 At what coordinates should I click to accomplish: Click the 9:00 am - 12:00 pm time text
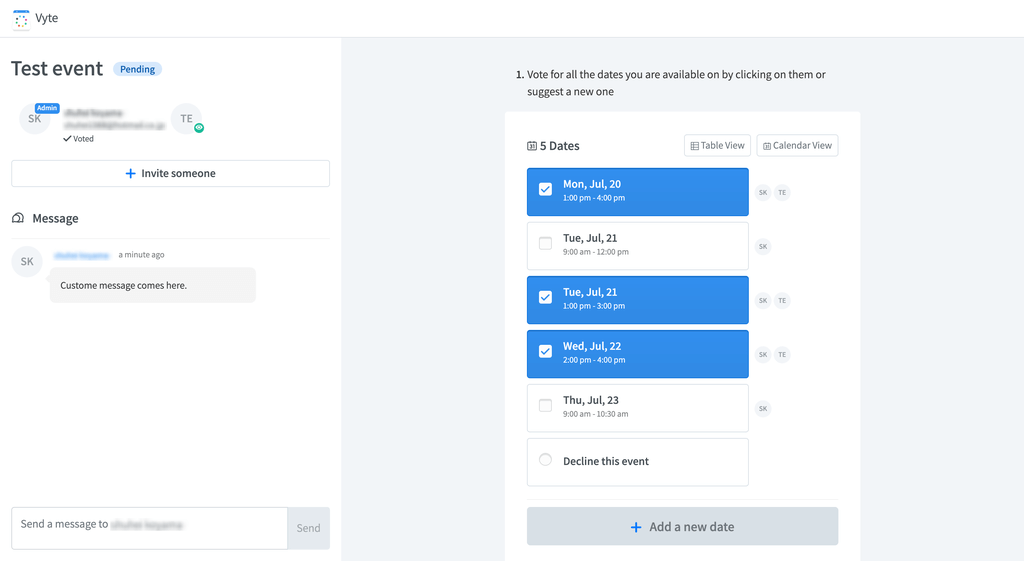[x=596, y=252]
